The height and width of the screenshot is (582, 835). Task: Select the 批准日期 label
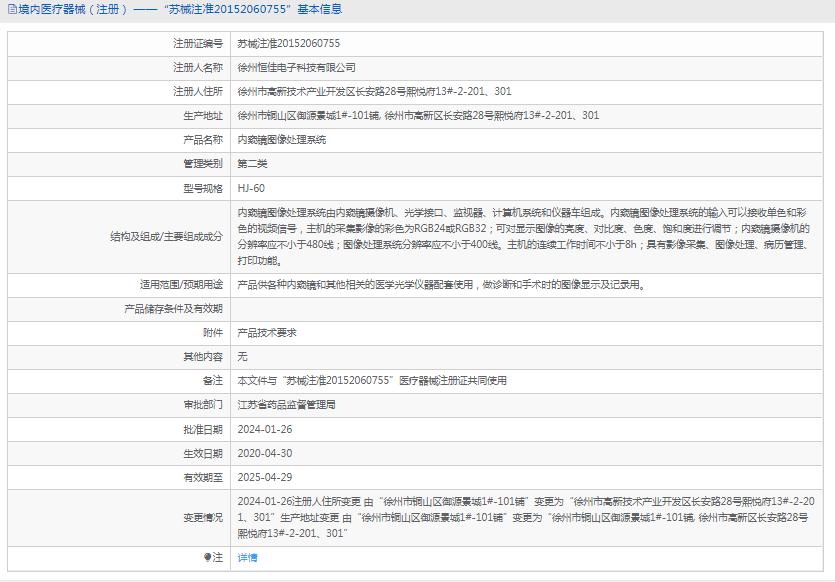tap(203, 430)
